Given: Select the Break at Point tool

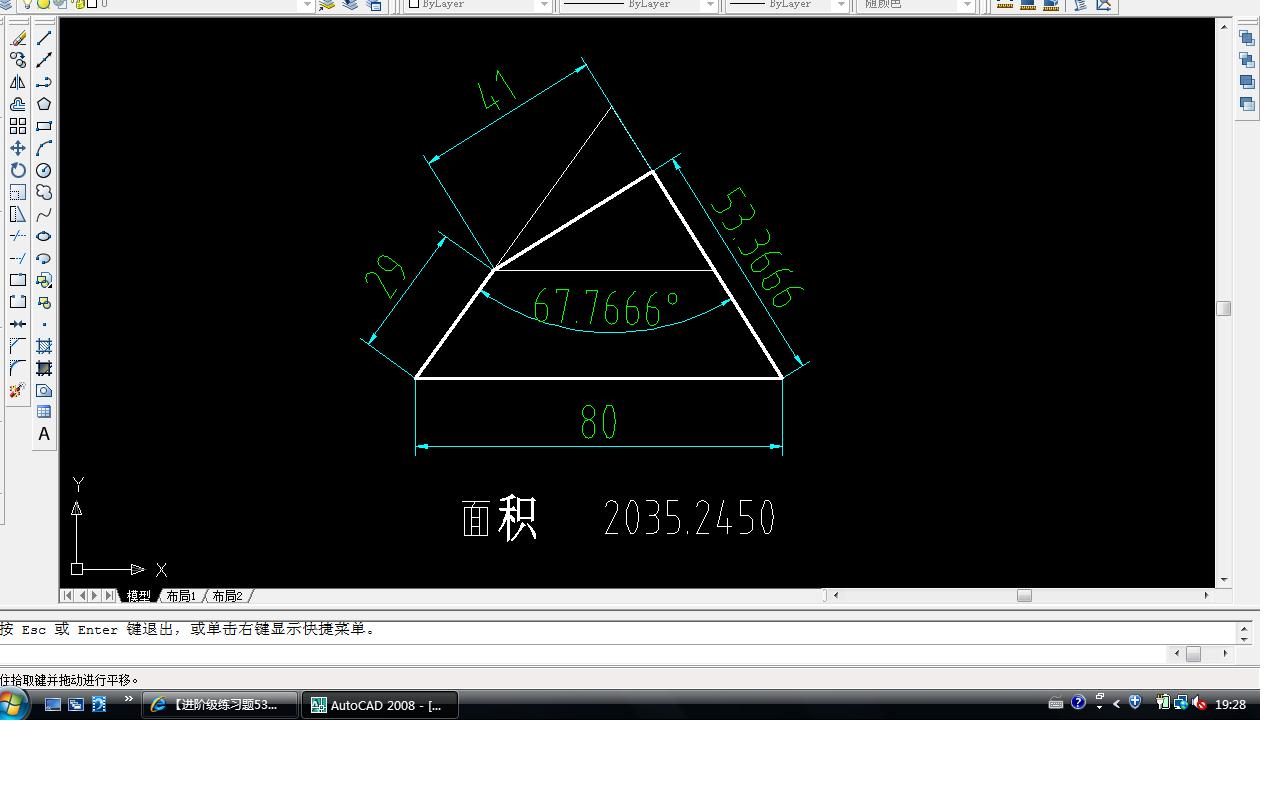Looking at the screenshot, I should (18, 280).
